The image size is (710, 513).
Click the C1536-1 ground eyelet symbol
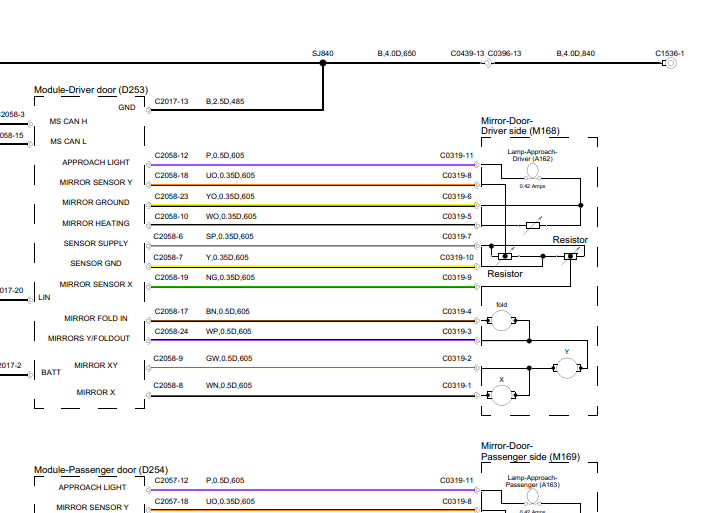670,63
